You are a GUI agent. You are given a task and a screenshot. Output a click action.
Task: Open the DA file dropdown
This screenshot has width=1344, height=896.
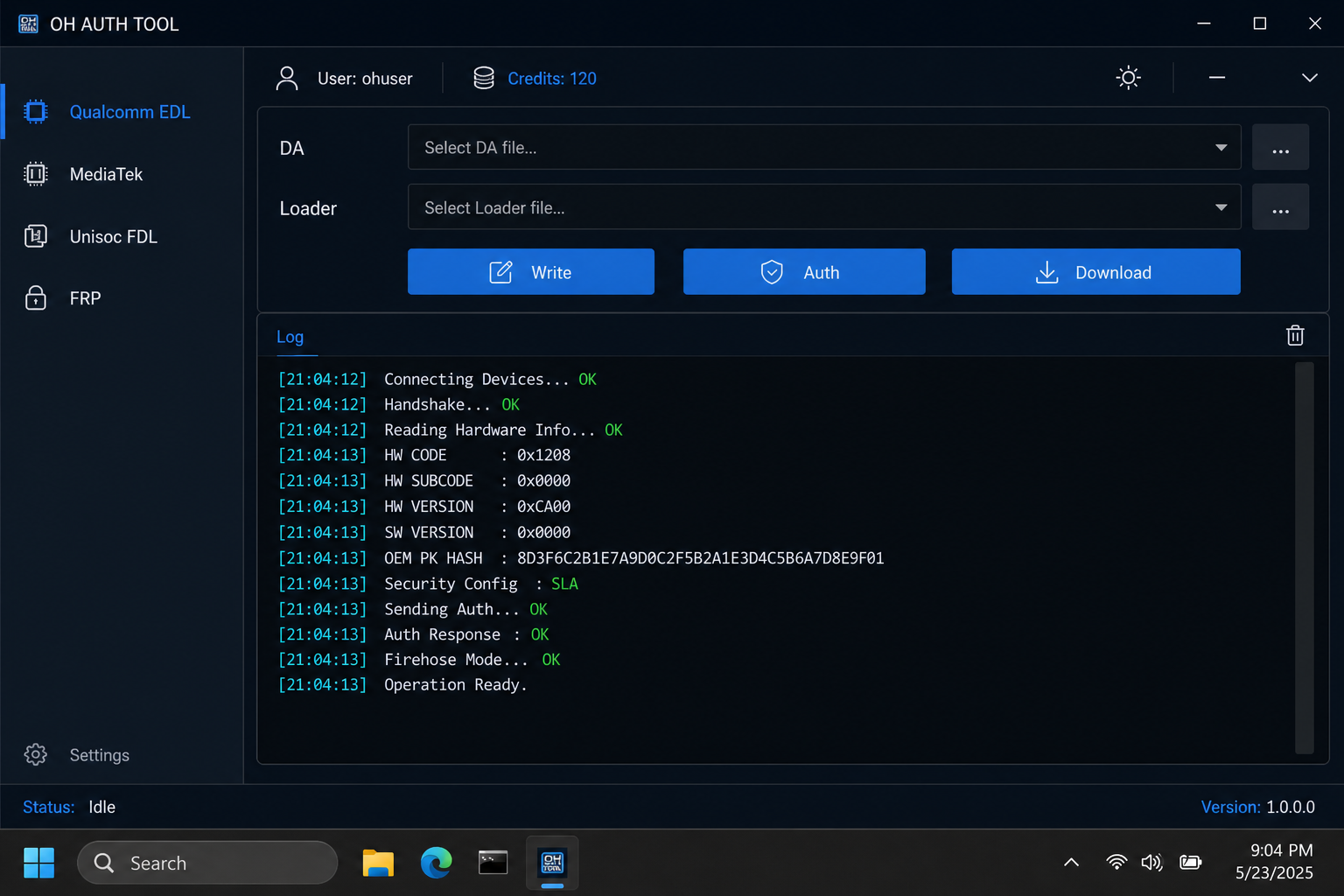(824, 147)
